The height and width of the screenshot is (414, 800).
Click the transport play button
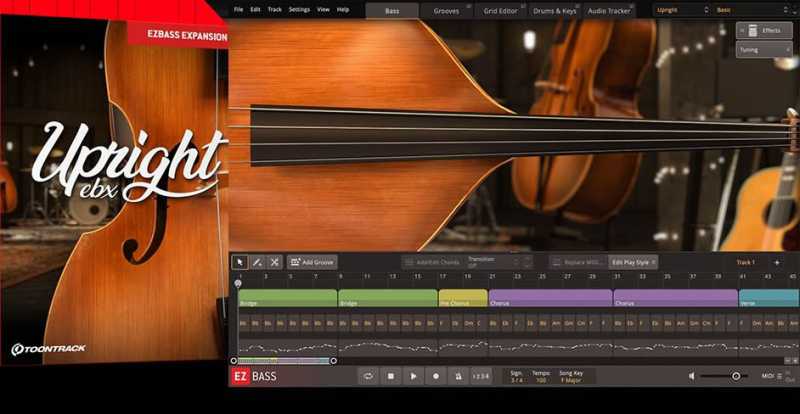coord(413,376)
